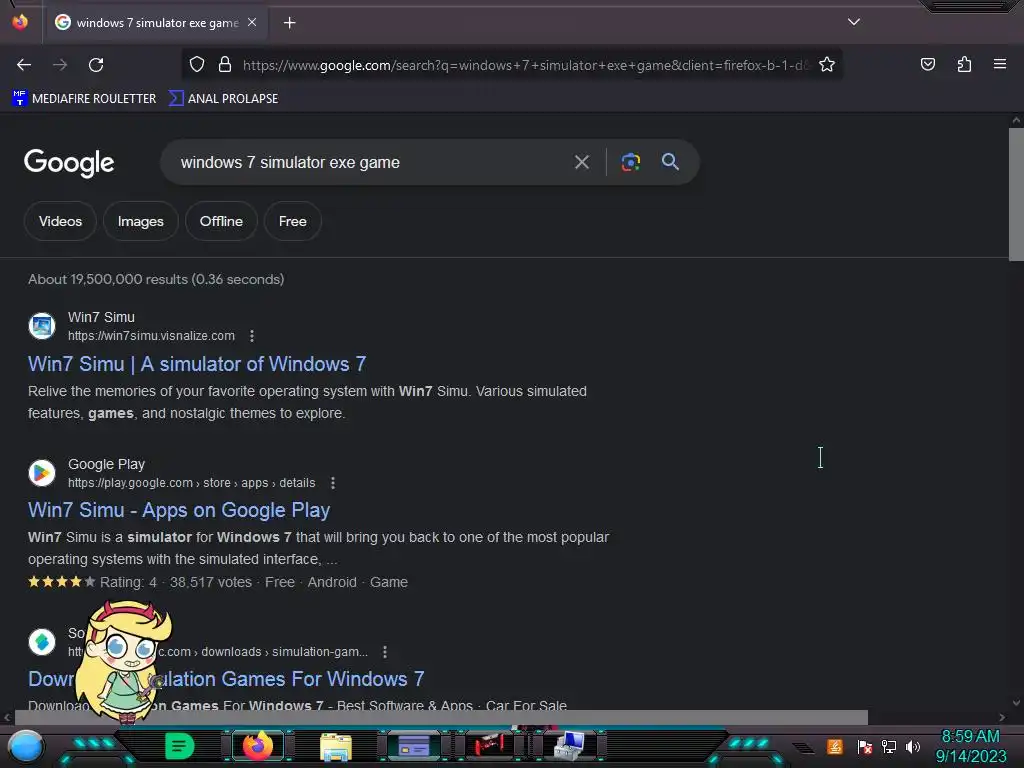Open the green chat app in taskbar
This screenshot has height=768, width=1024.
179,746
